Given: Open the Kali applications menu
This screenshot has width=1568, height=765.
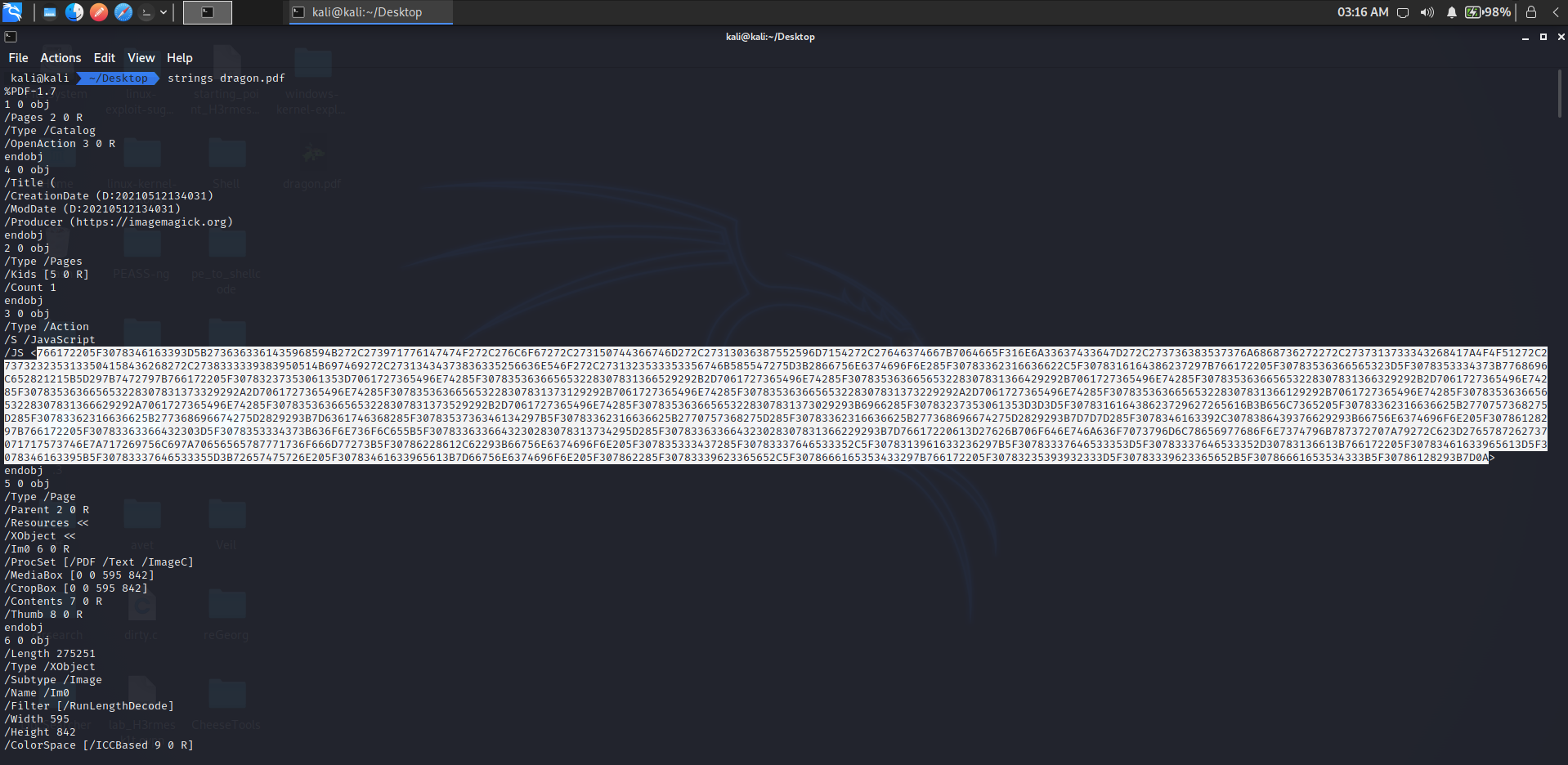Looking at the screenshot, I should coord(11,11).
